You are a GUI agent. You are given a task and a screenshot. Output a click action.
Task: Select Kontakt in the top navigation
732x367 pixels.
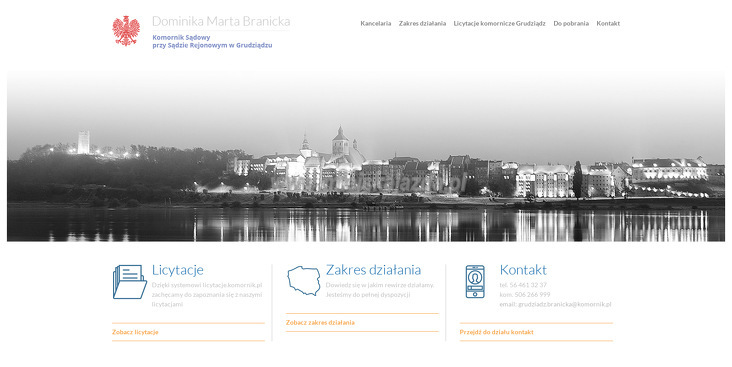click(608, 23)
